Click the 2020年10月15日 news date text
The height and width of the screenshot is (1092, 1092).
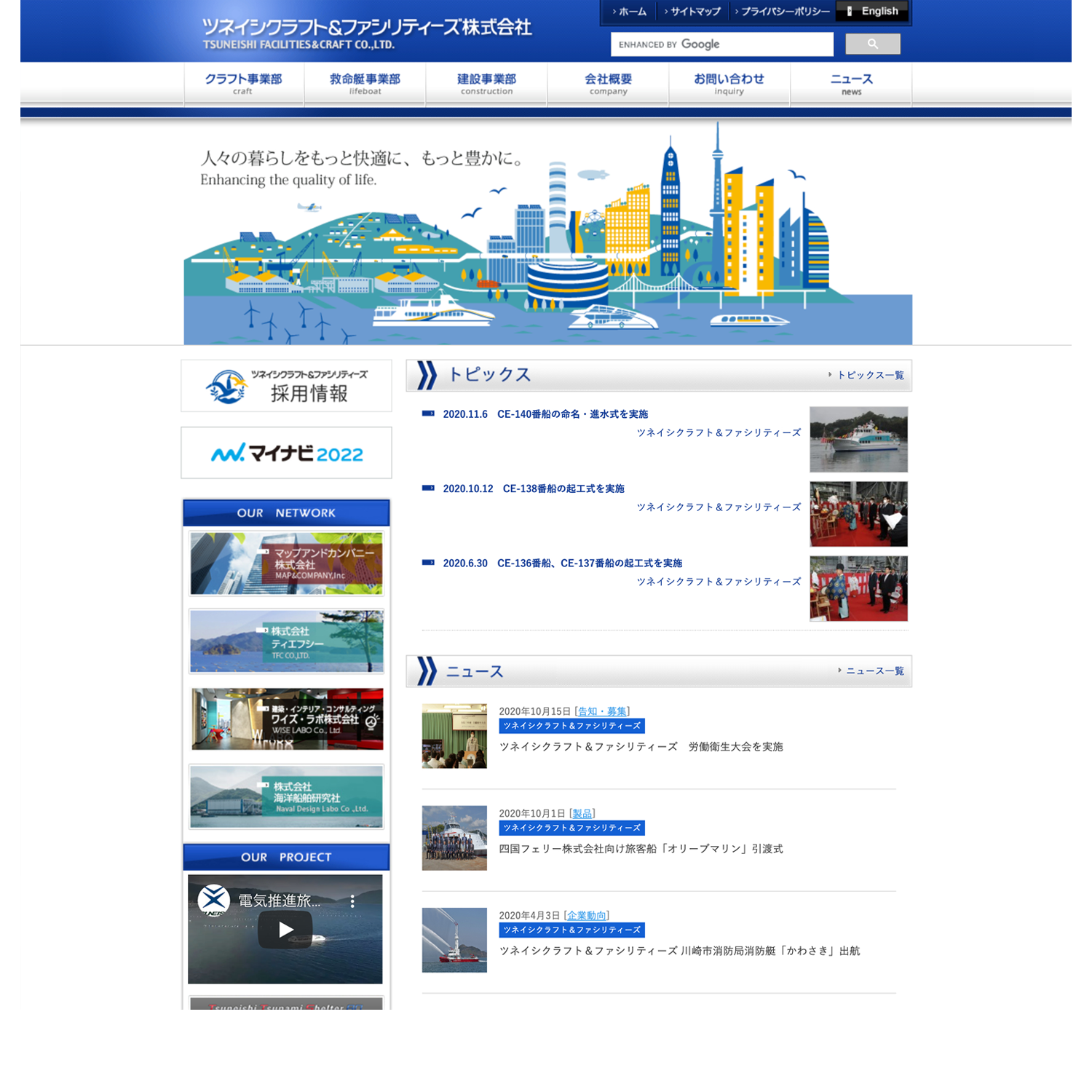(x=535, y=711)
